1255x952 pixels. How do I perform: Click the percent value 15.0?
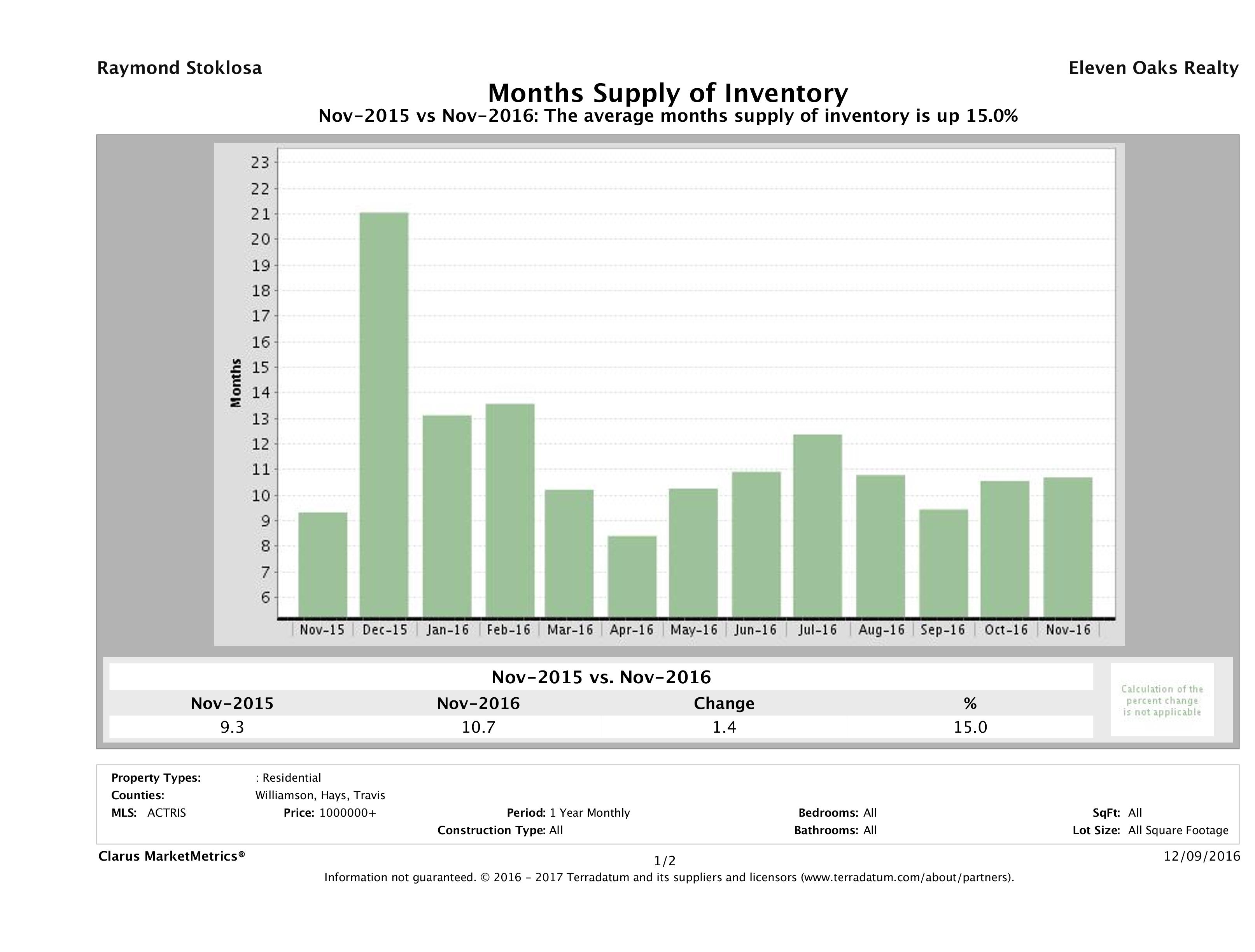[970, 727]
